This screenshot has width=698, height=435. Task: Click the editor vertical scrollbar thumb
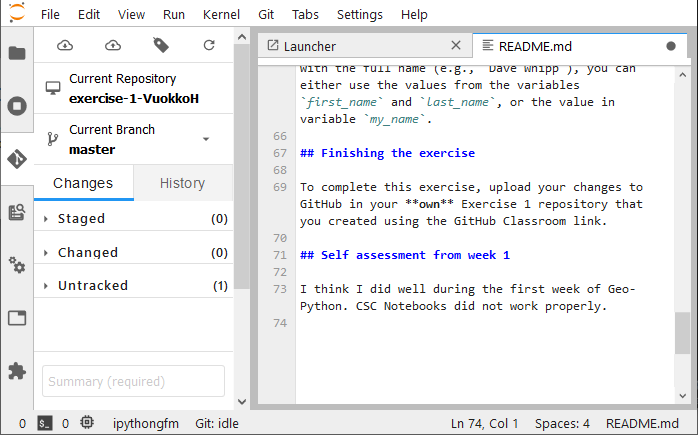click(x=682, y=333)
